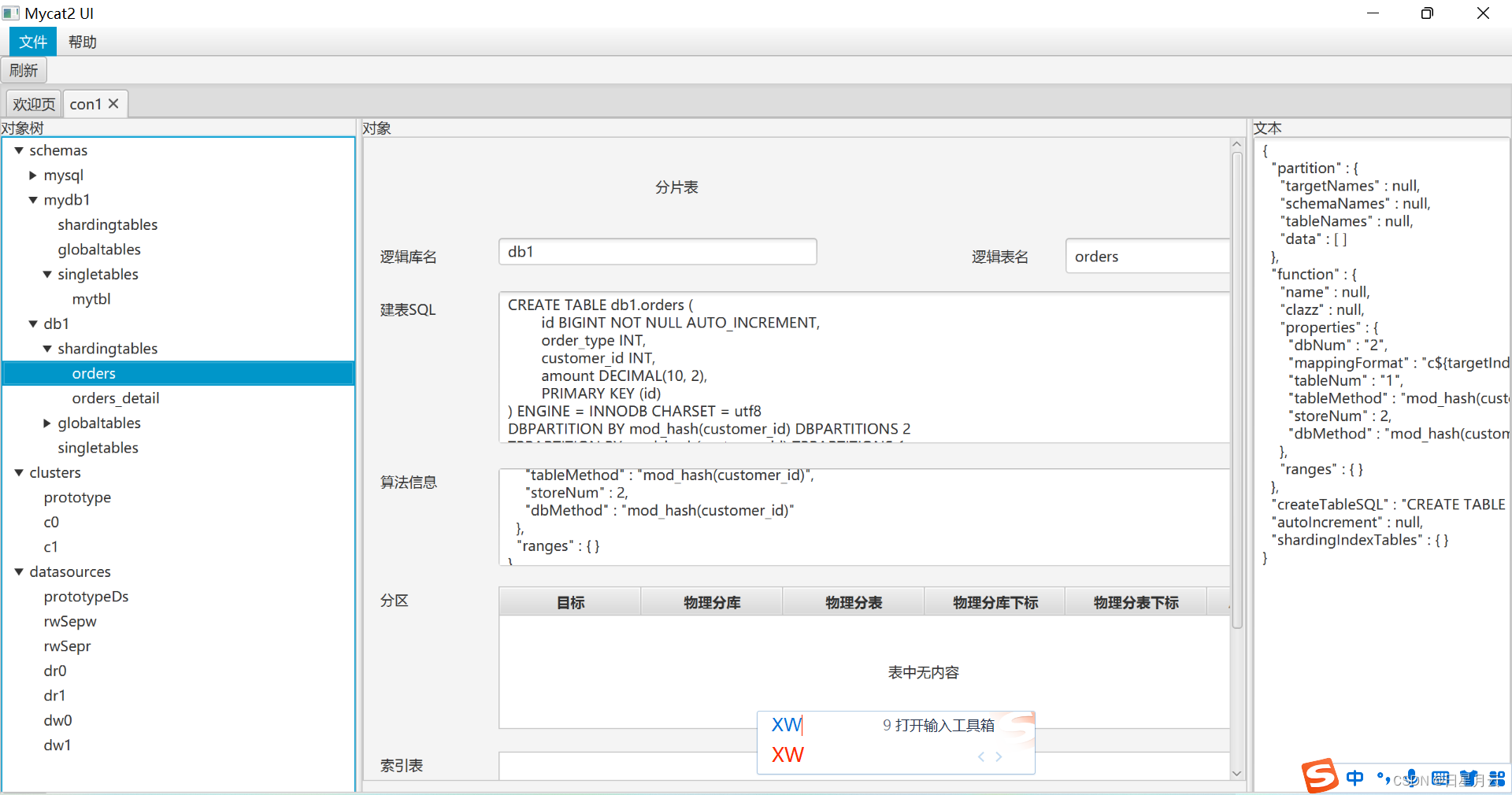Screen dimensions: 1512x795
Task: Click the 逻辑表名 input field with orders
Action: (1148, 257)
